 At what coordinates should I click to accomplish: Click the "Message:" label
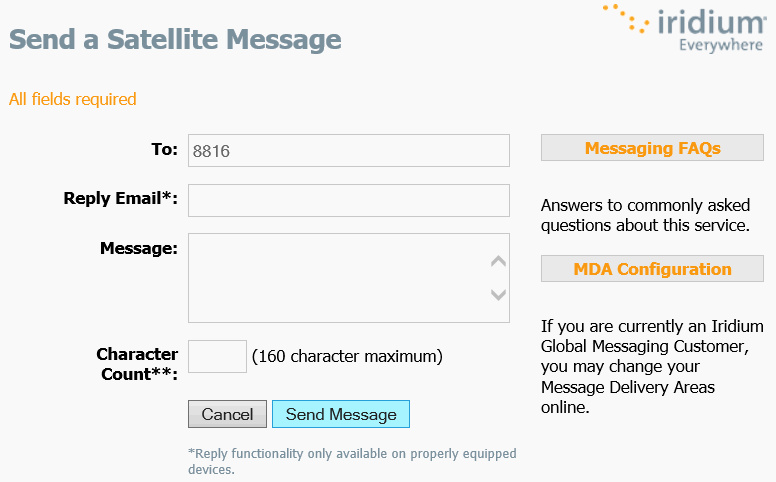pos(139,248)
